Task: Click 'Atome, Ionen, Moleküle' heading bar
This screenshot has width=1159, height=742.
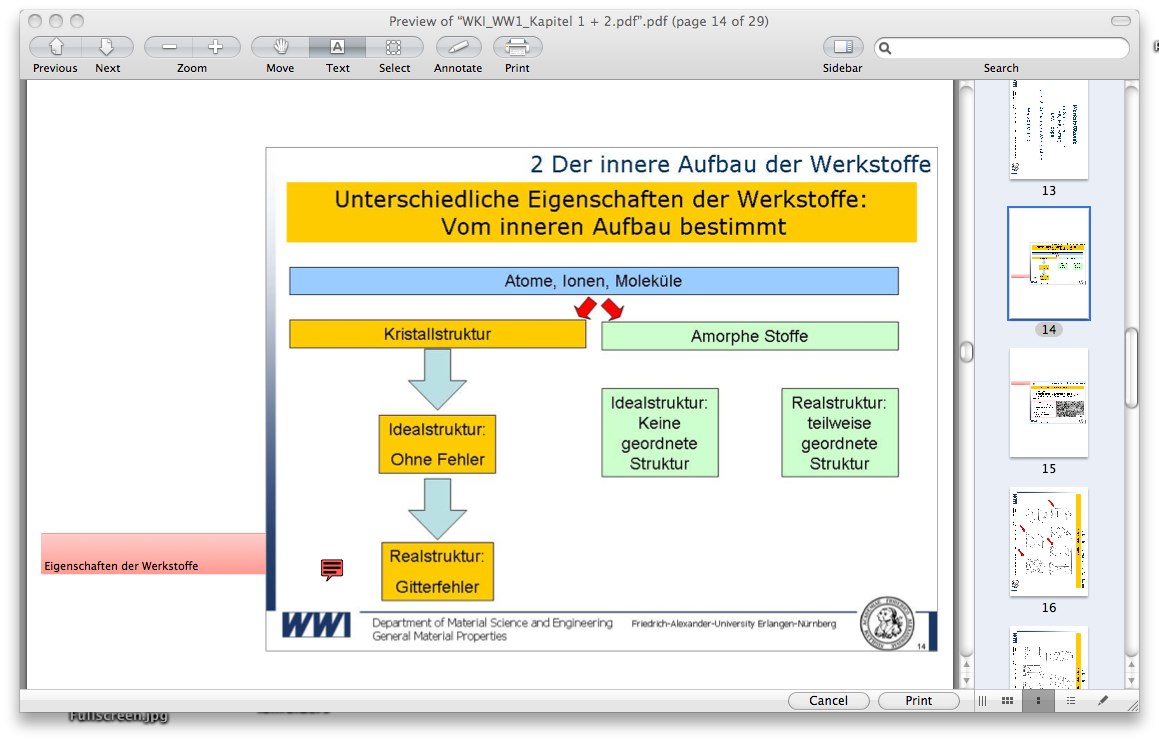Action: pos(594,281)
